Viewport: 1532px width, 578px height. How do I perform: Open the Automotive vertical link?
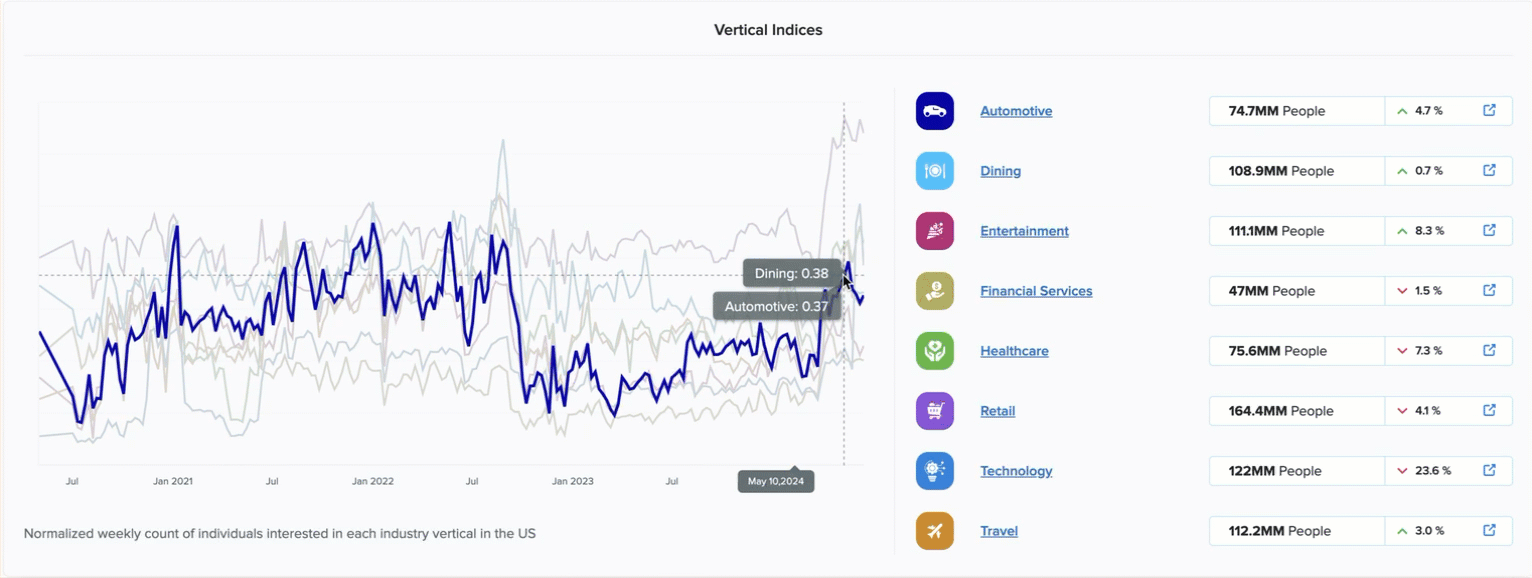click(1016, 111)
